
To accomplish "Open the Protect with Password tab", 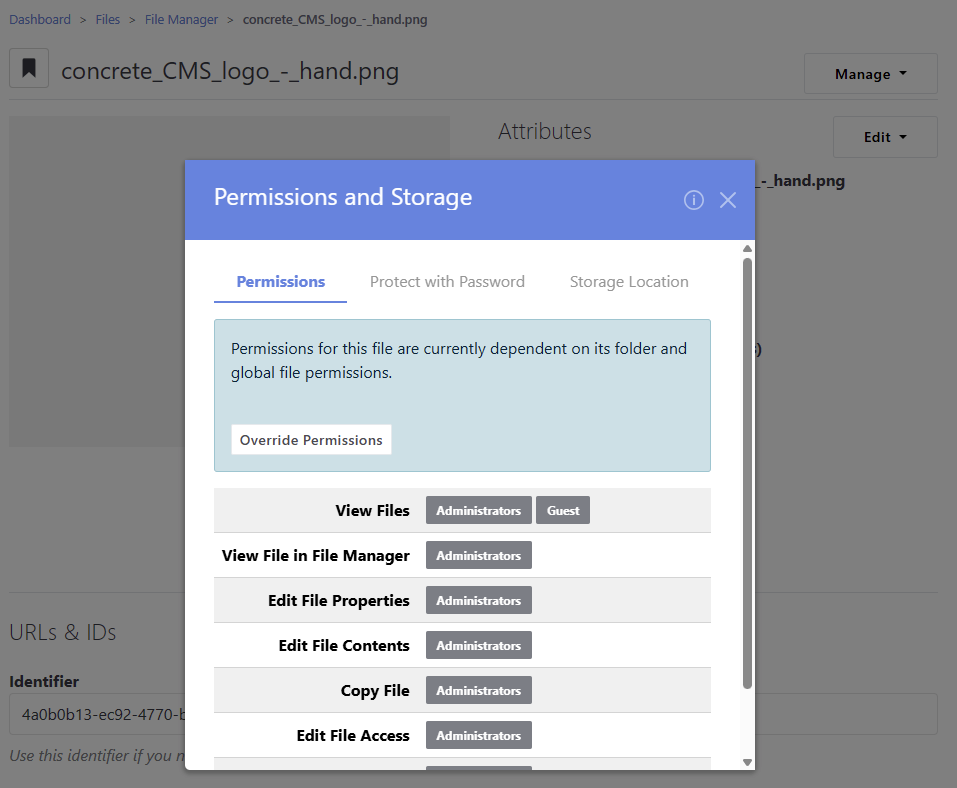I will (x=447, y=282).
